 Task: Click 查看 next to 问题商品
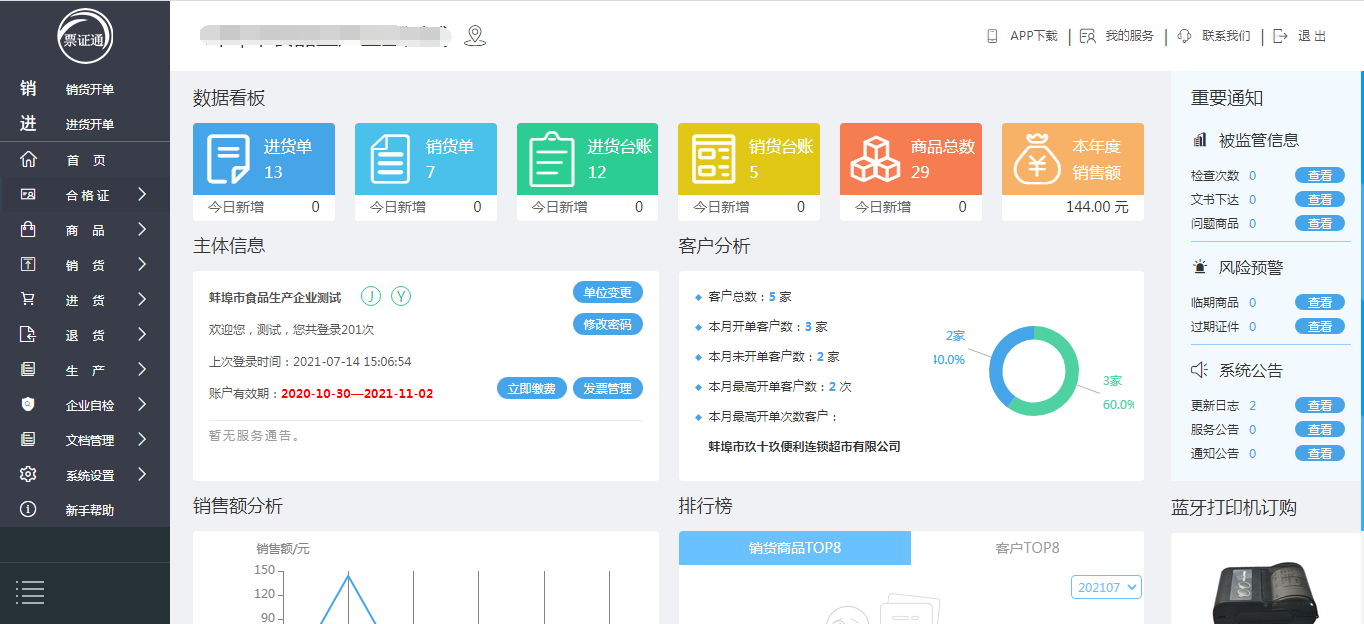coord(1320,223)
